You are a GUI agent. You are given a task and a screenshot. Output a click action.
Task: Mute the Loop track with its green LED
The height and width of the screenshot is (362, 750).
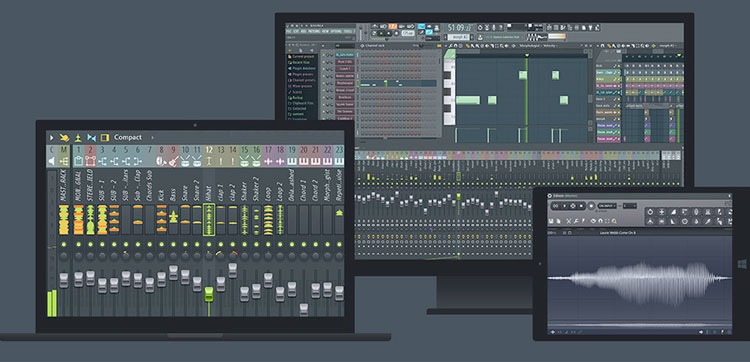pos(268,244)
